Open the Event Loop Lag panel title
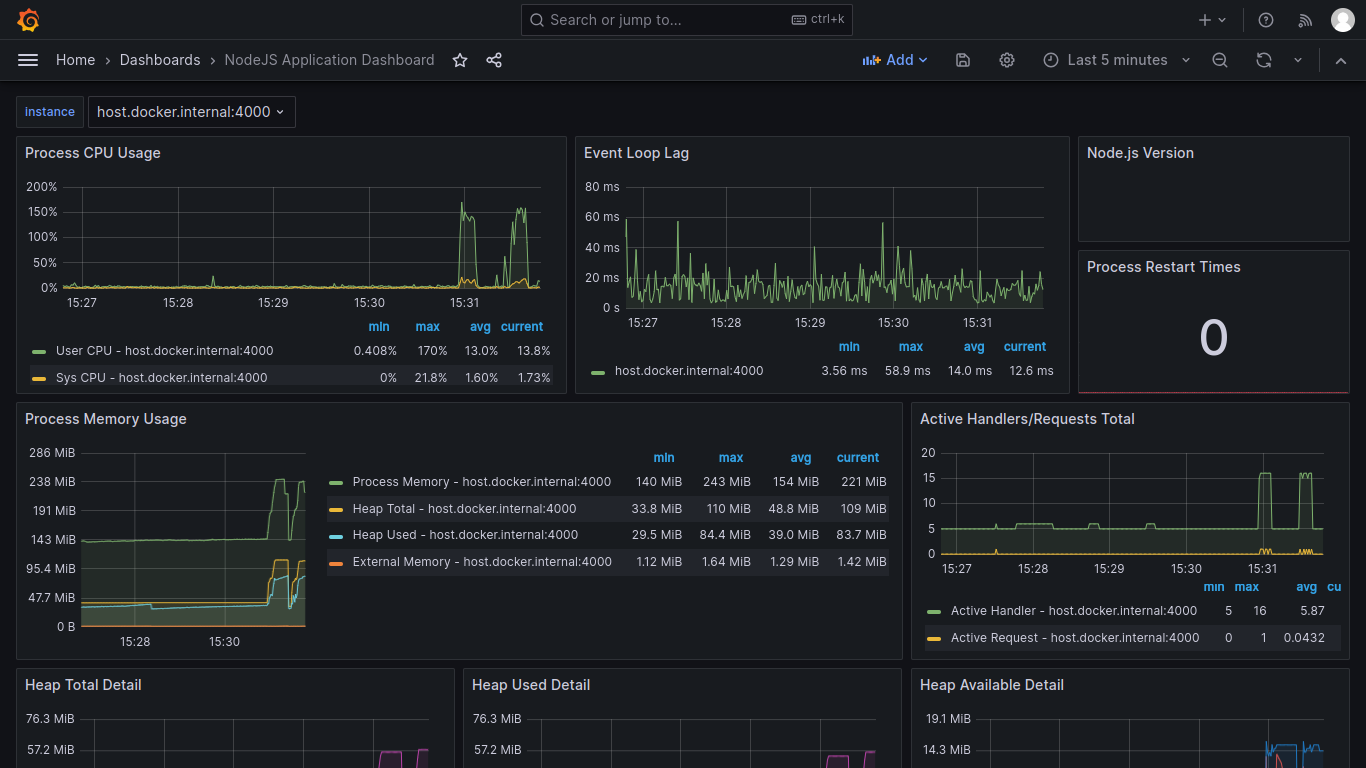 (x=636, y=153)
